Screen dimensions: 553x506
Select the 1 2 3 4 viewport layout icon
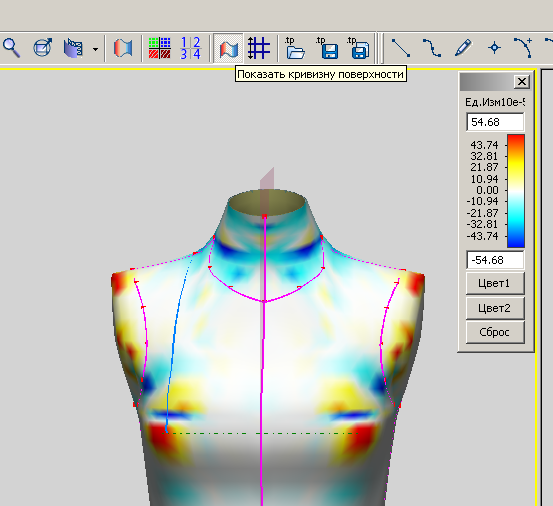coord(190,48)
